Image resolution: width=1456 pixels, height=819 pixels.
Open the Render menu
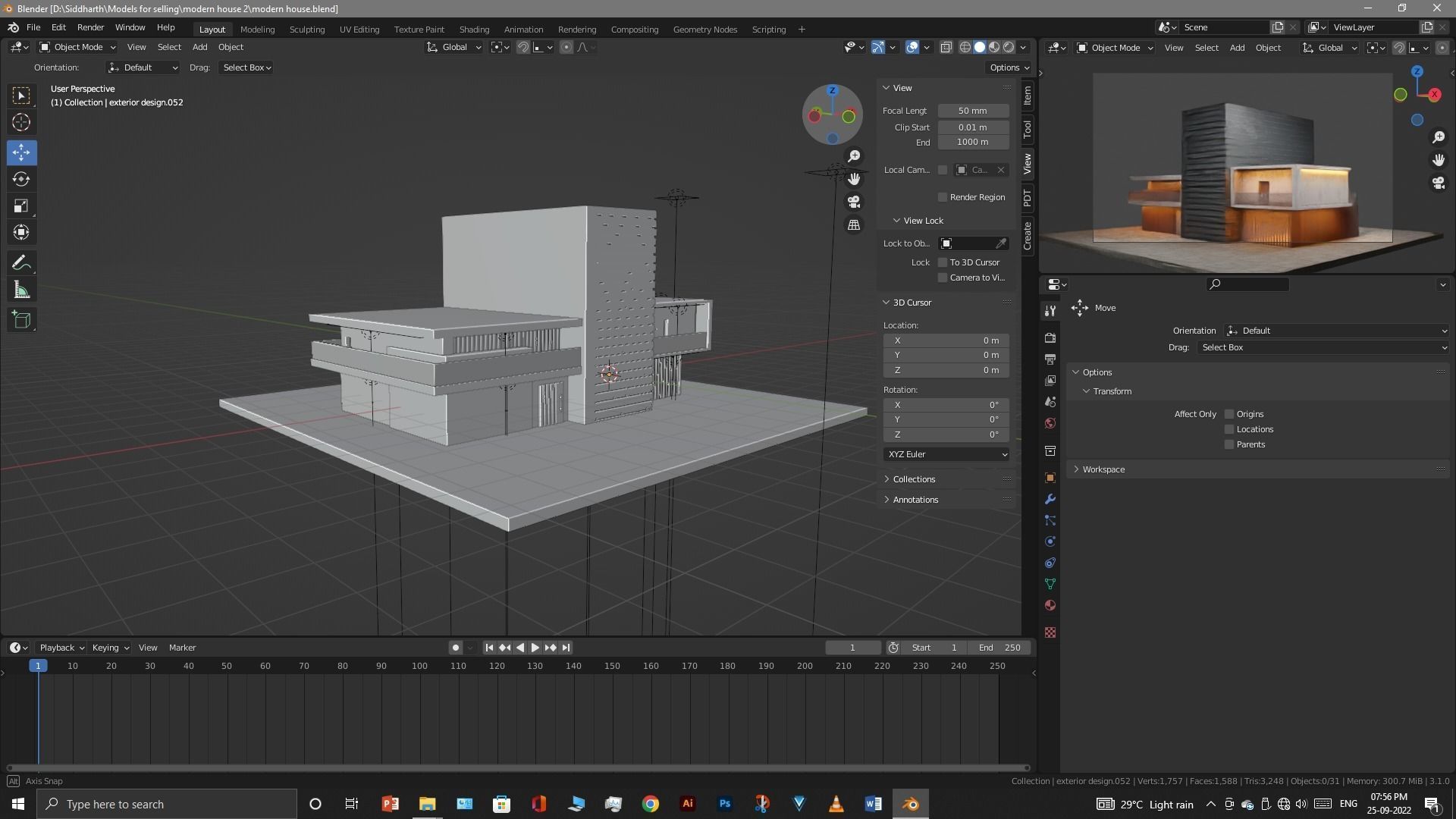[90, 27]
